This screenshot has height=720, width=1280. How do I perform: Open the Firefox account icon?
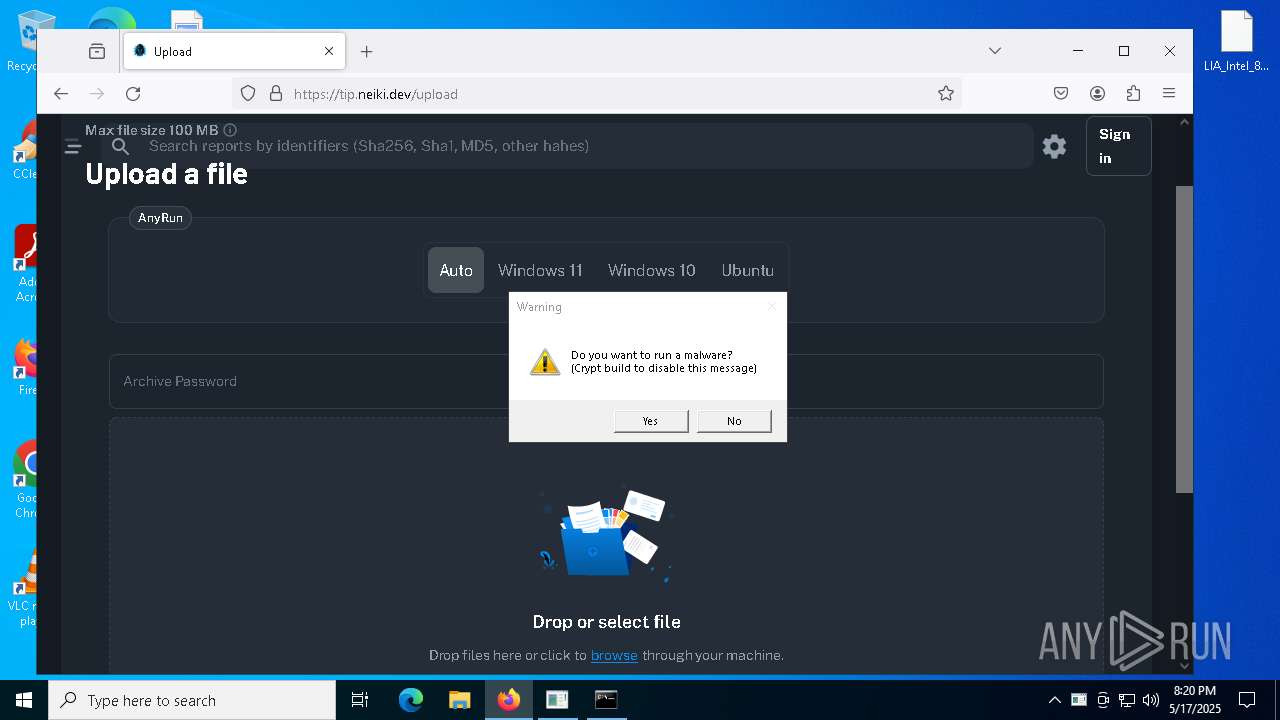click(1097, 94)
